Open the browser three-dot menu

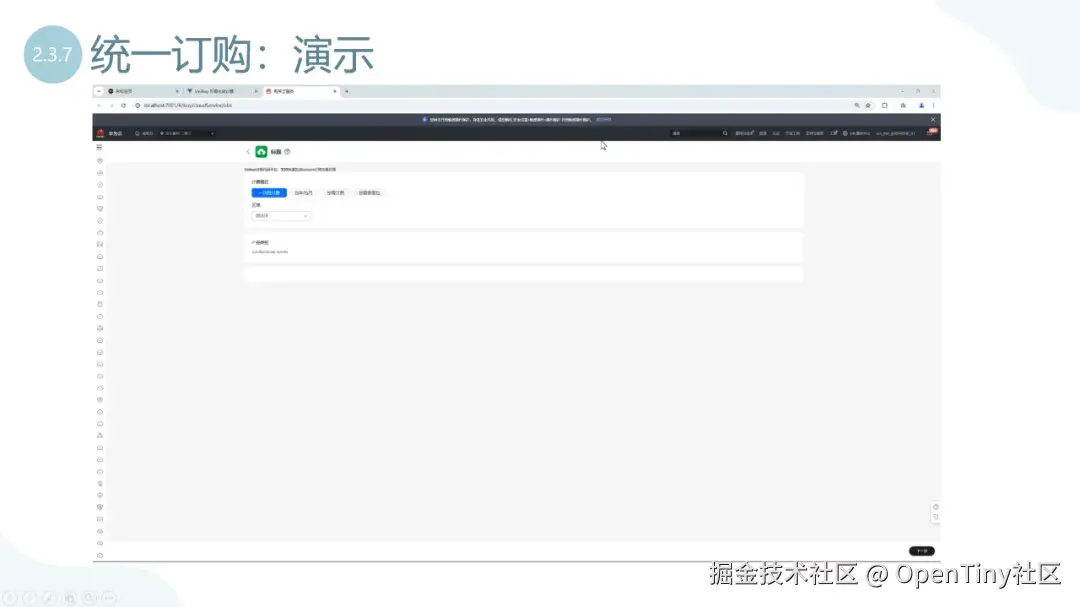[933, 105]
